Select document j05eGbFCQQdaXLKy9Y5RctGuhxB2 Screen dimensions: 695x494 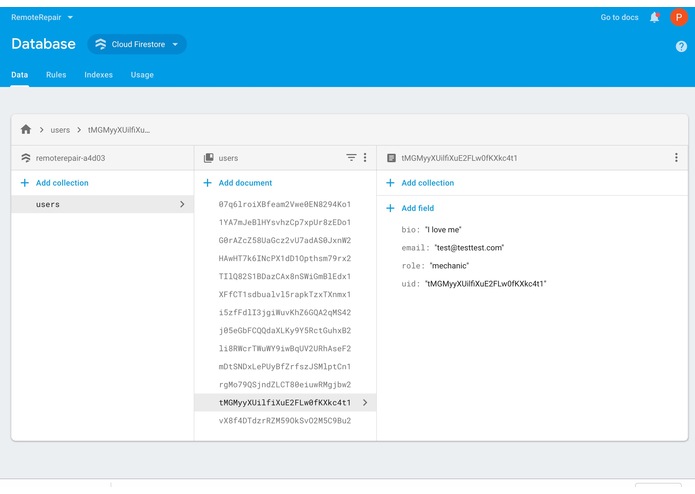[285, 330]
